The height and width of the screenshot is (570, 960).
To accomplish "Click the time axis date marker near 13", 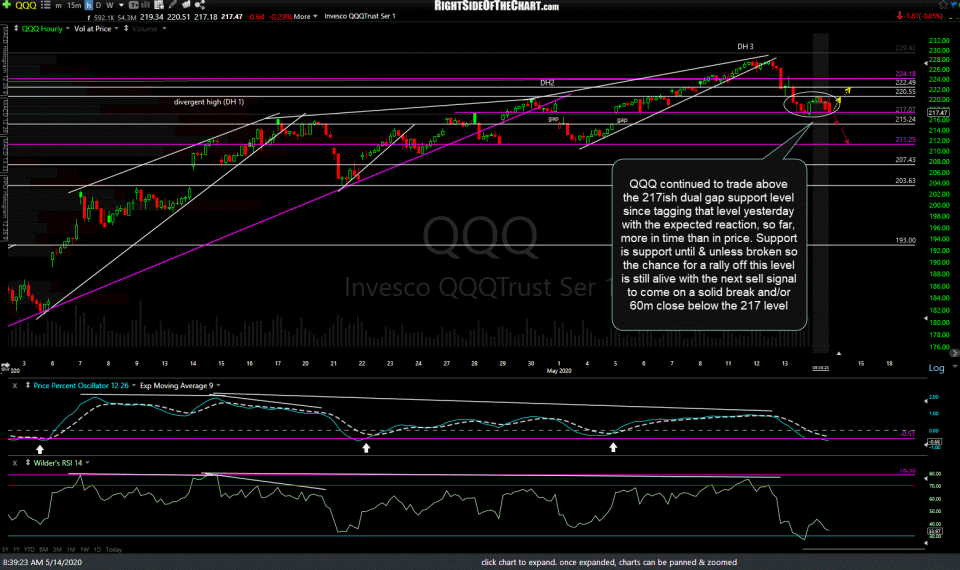I will click(x=820, y=368).
